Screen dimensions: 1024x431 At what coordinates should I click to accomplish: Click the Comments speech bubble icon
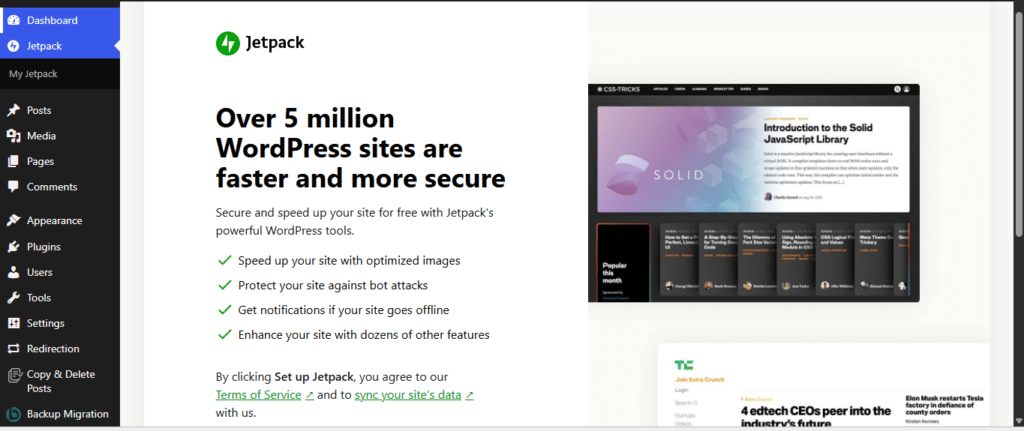(x=13, y=187)
